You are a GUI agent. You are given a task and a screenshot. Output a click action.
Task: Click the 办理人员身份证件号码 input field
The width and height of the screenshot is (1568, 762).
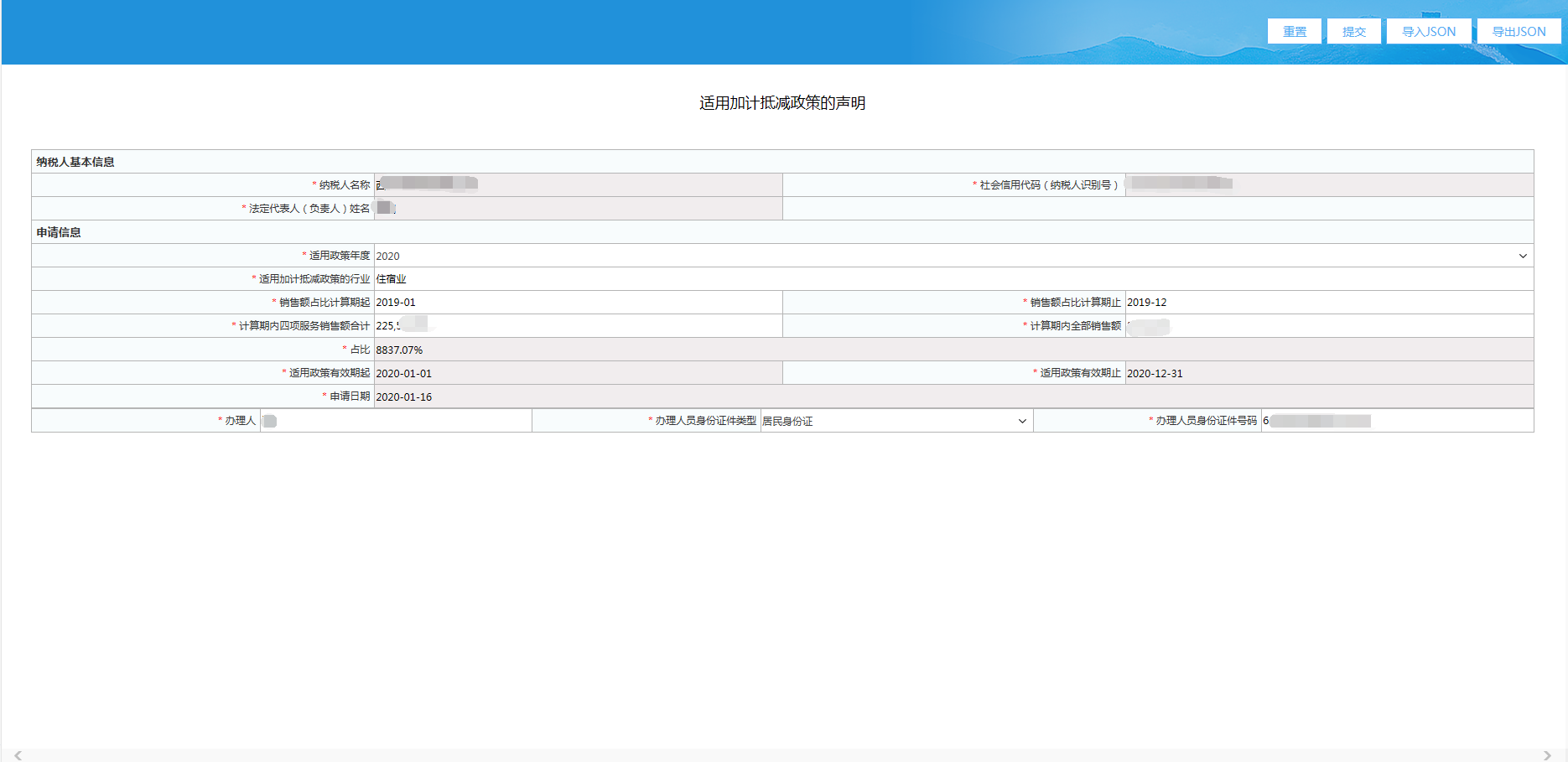click(1397, 421)
